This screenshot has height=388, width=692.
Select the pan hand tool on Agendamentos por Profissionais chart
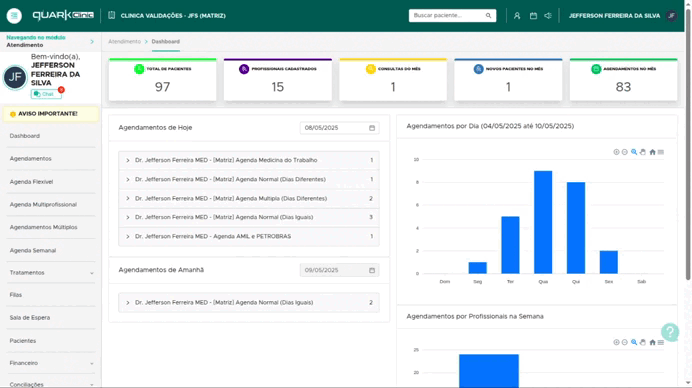[x=643, y=342]
